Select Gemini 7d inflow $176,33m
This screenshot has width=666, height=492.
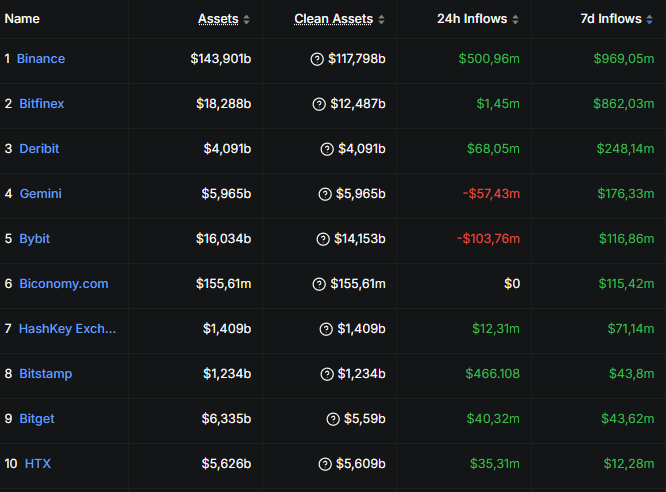626,194
